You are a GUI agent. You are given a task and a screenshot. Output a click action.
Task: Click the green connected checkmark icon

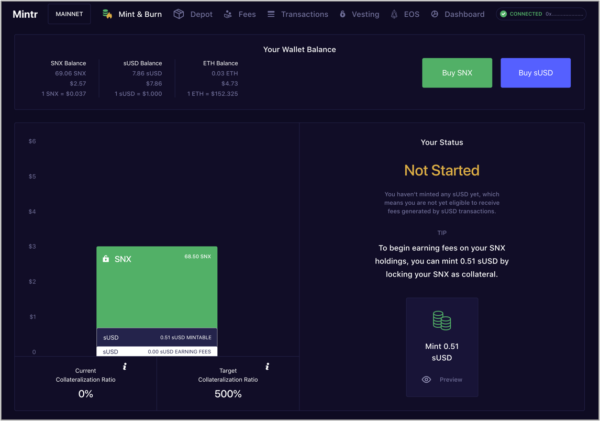[x=504, y=14]
